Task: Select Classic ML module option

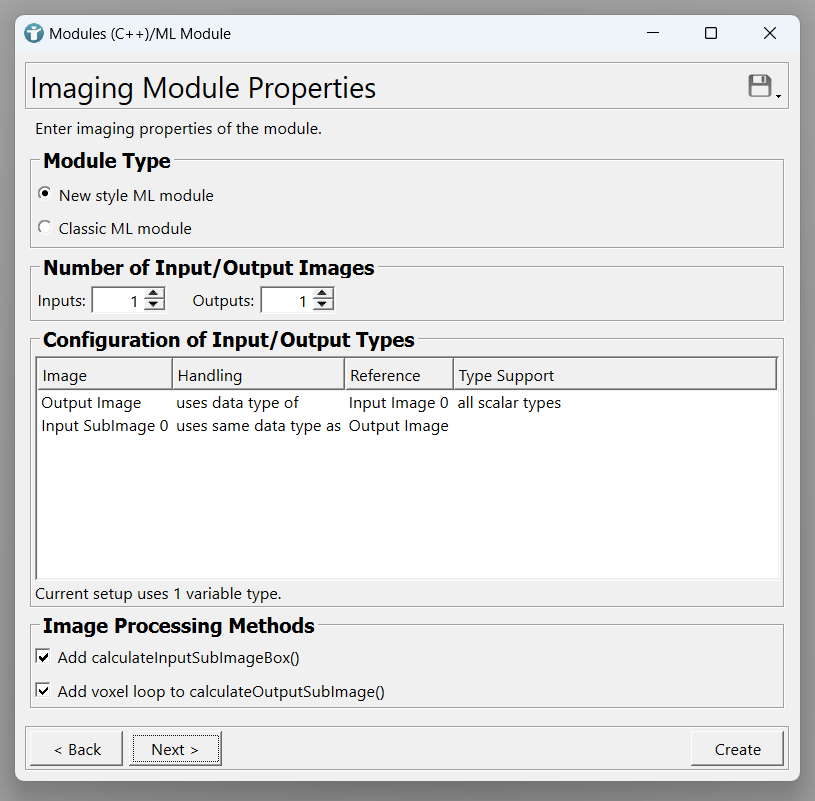Action: (x=44, y=227)
